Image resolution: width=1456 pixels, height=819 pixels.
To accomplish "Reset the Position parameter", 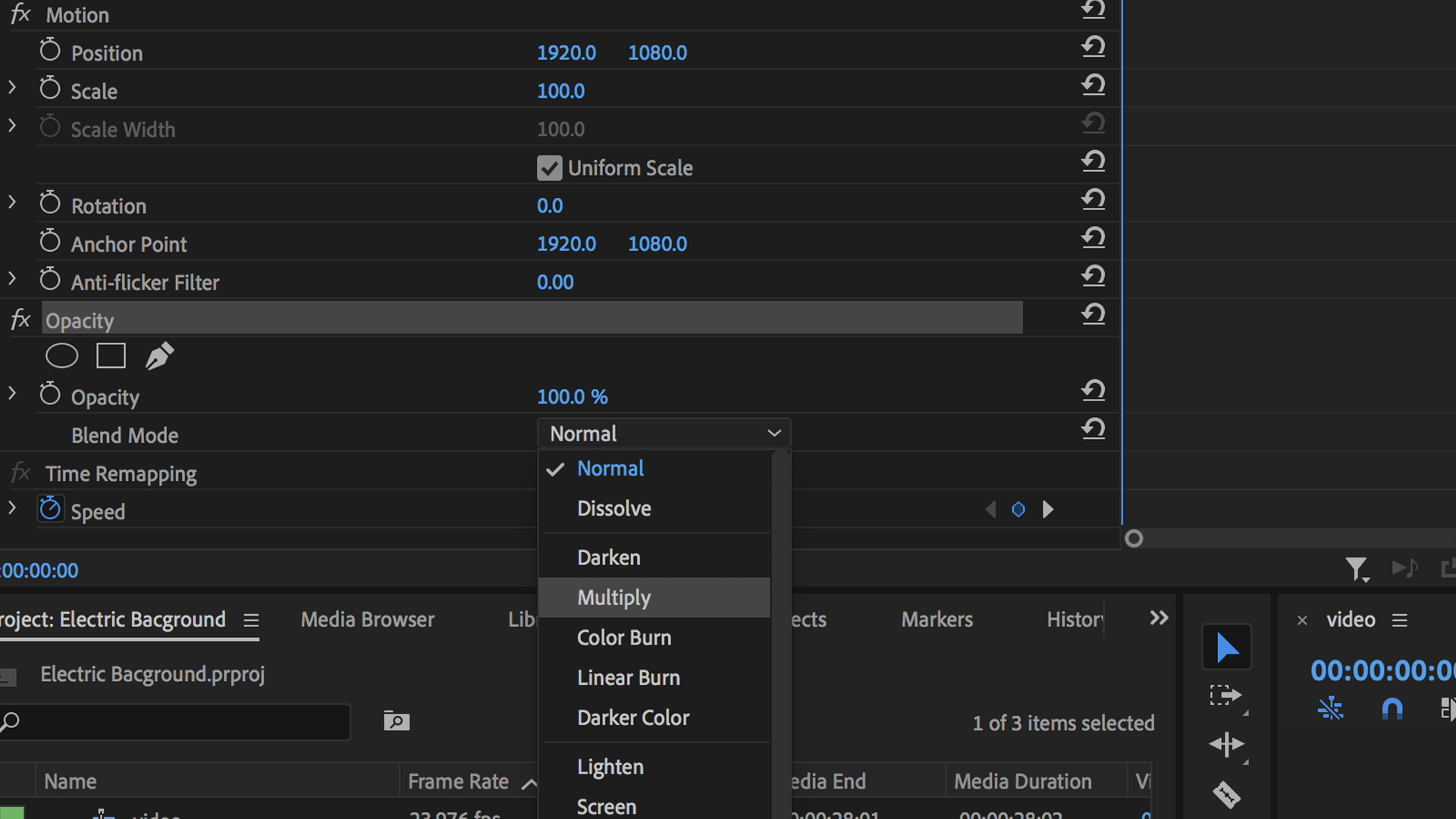I will (x=1093, y=48).
